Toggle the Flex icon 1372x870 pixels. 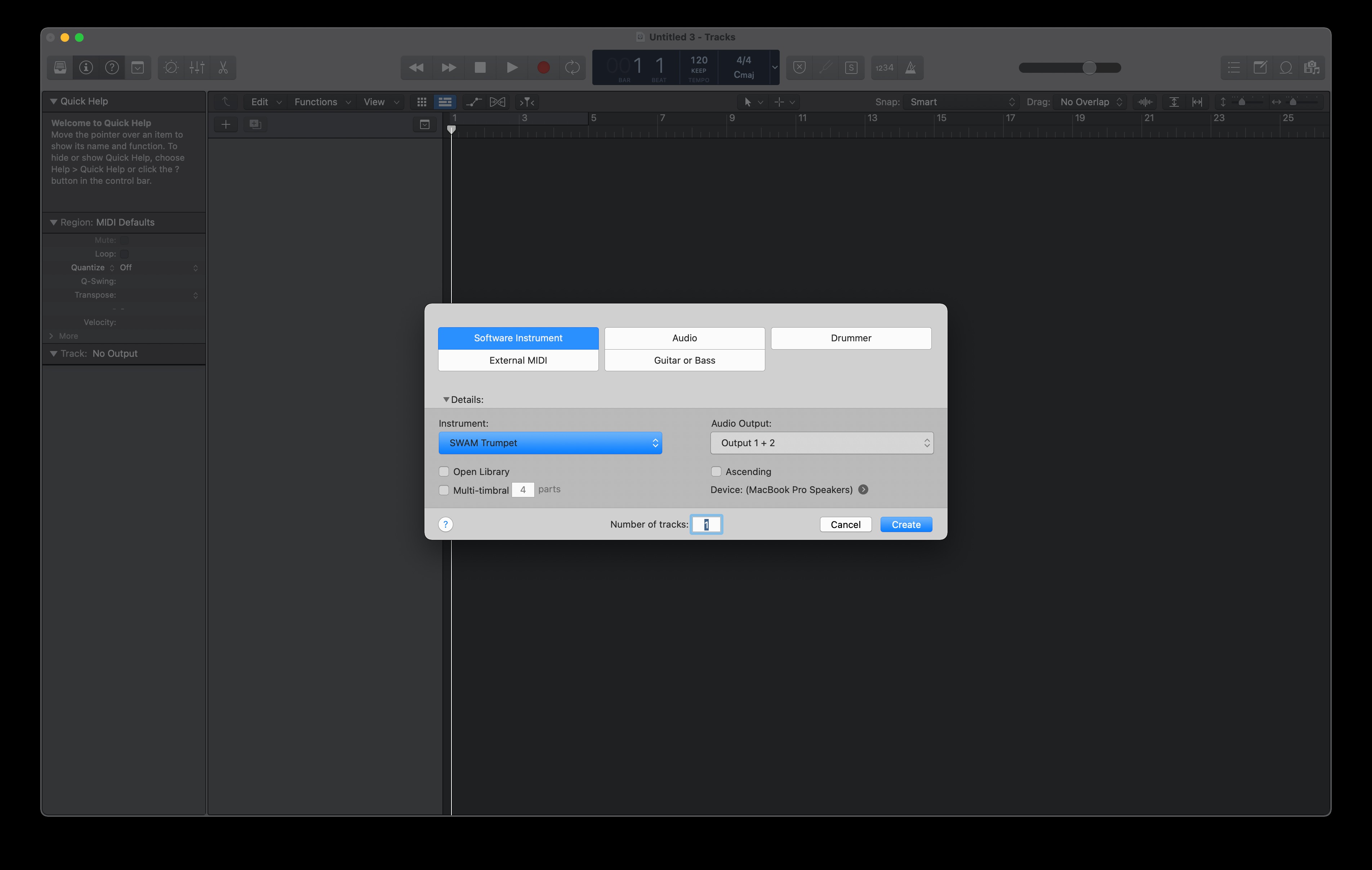pyautogui.click(x=498, y=102)
